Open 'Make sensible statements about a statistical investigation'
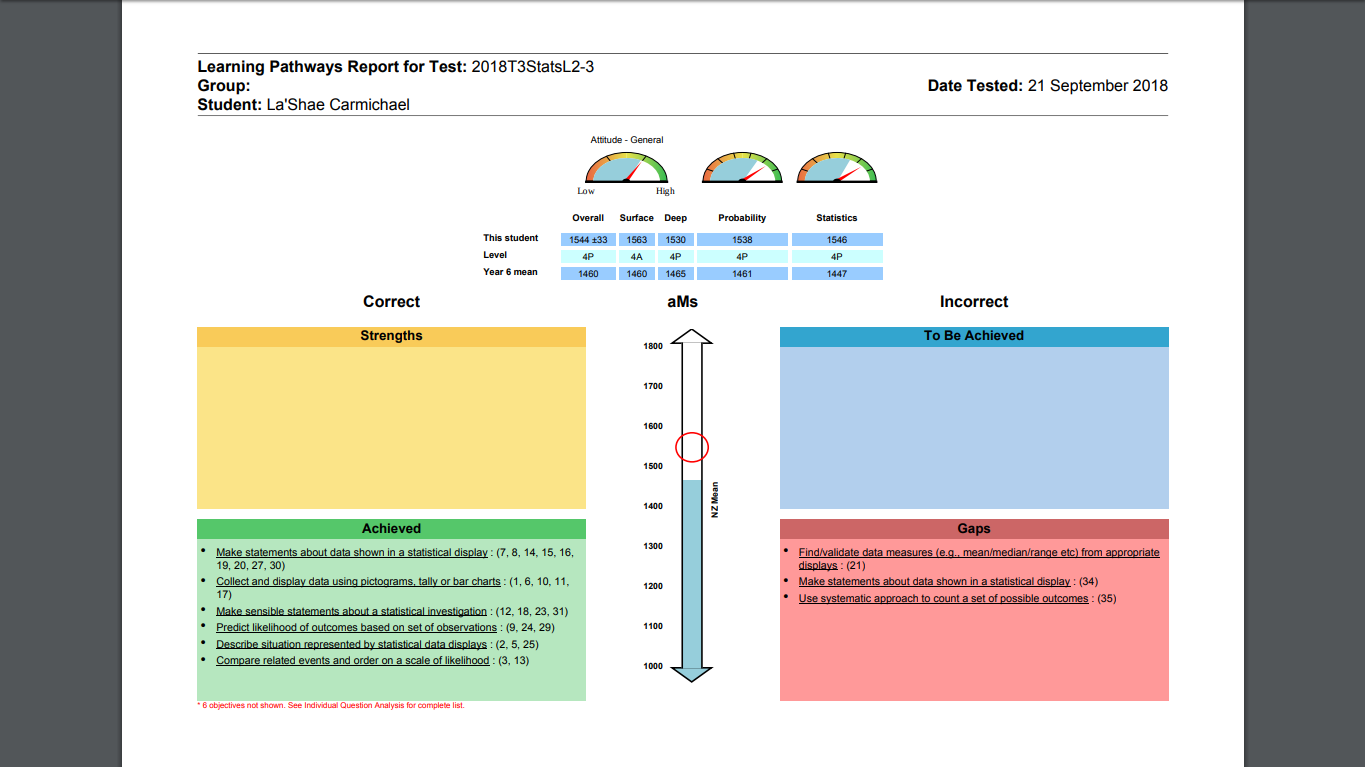This screenshot has width=1365, height=767. 351,611
